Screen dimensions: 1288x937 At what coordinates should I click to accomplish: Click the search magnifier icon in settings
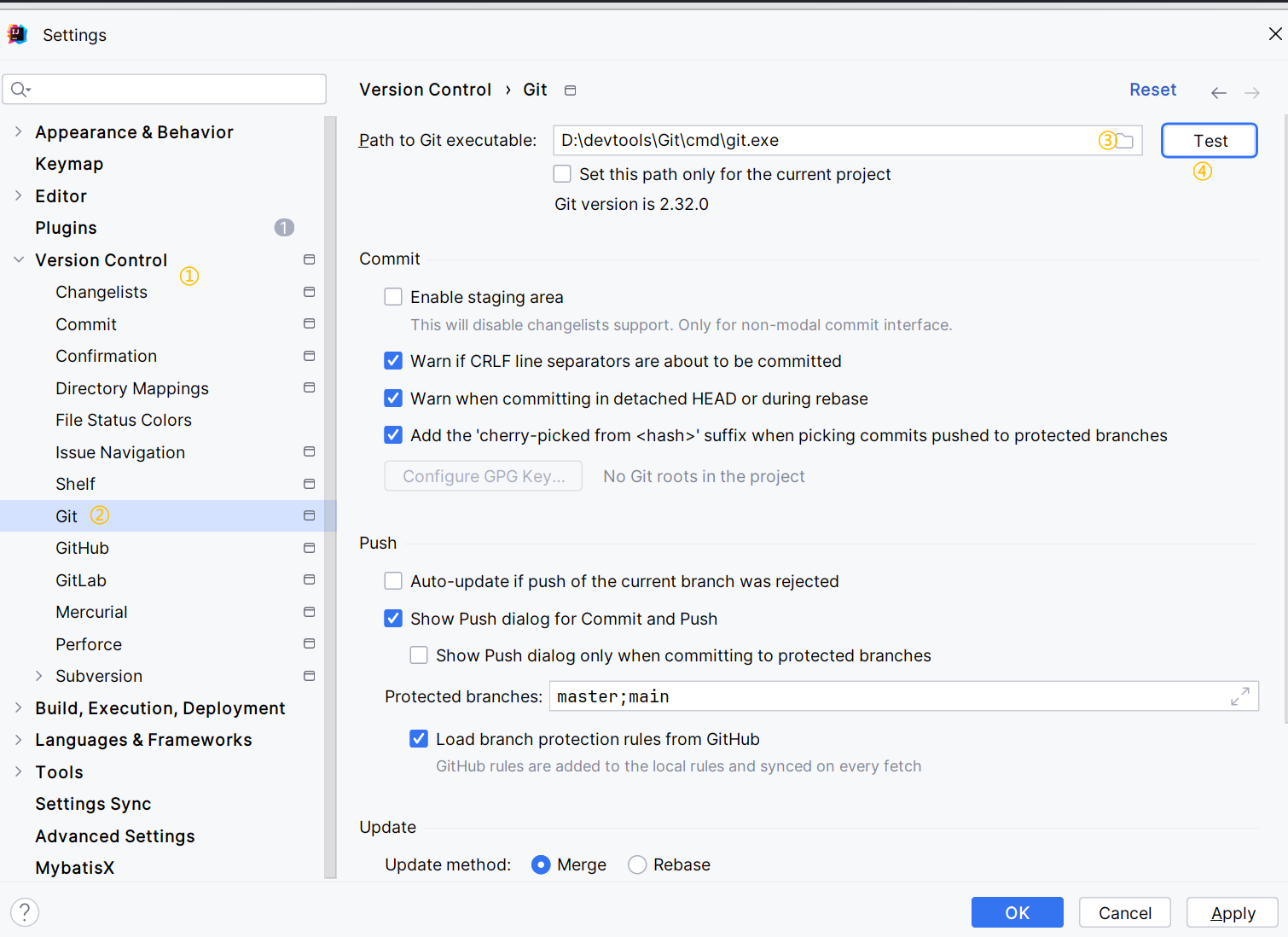[20, 89]
